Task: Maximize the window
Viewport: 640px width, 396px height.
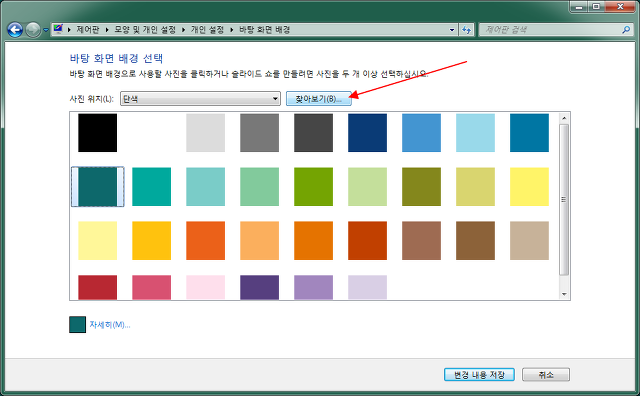Action: 596,7
